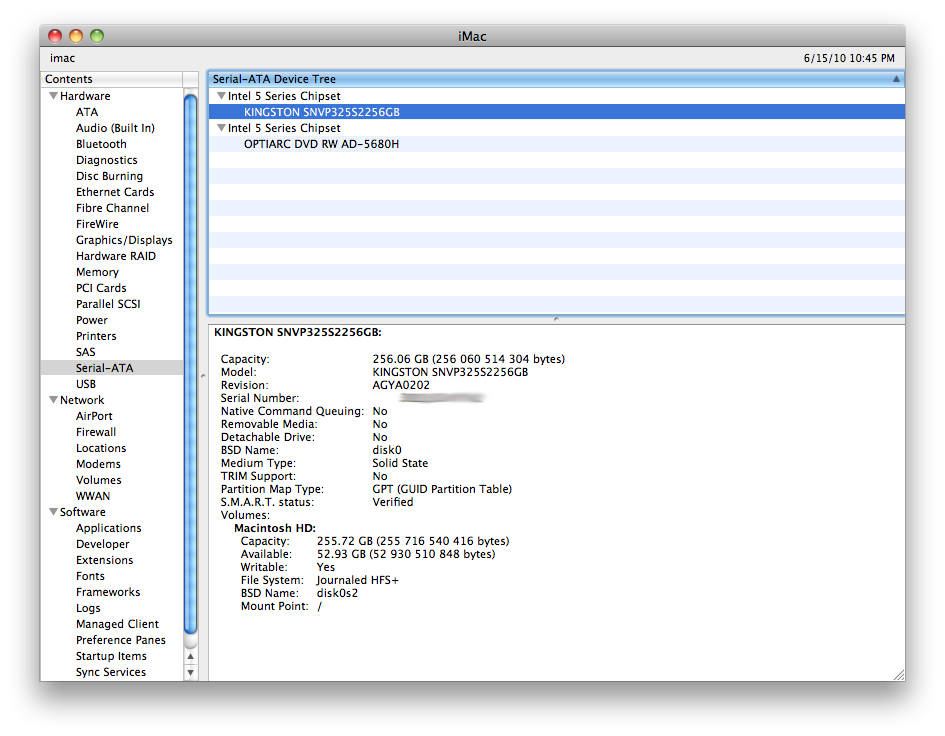
Task: Click the AGYA0202 revision value
Action: 401,385
